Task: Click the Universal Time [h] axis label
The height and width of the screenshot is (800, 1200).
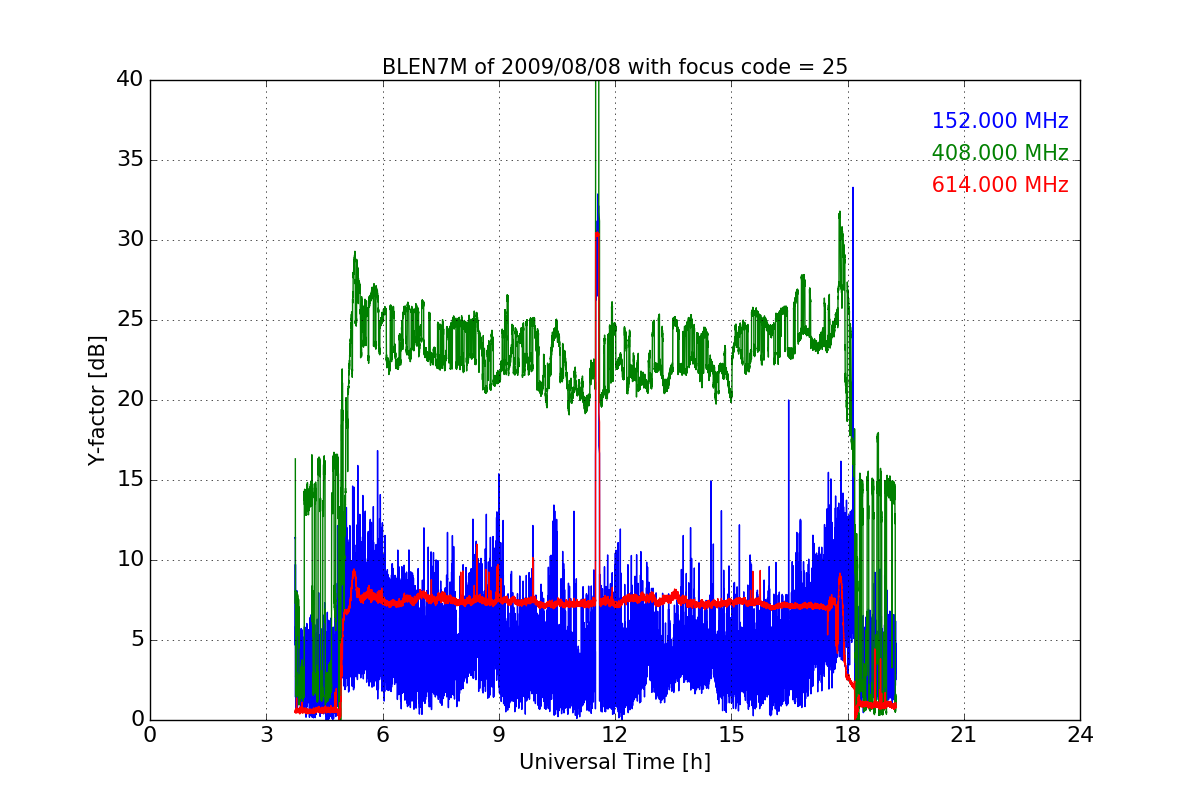Action: pos(614,762)
